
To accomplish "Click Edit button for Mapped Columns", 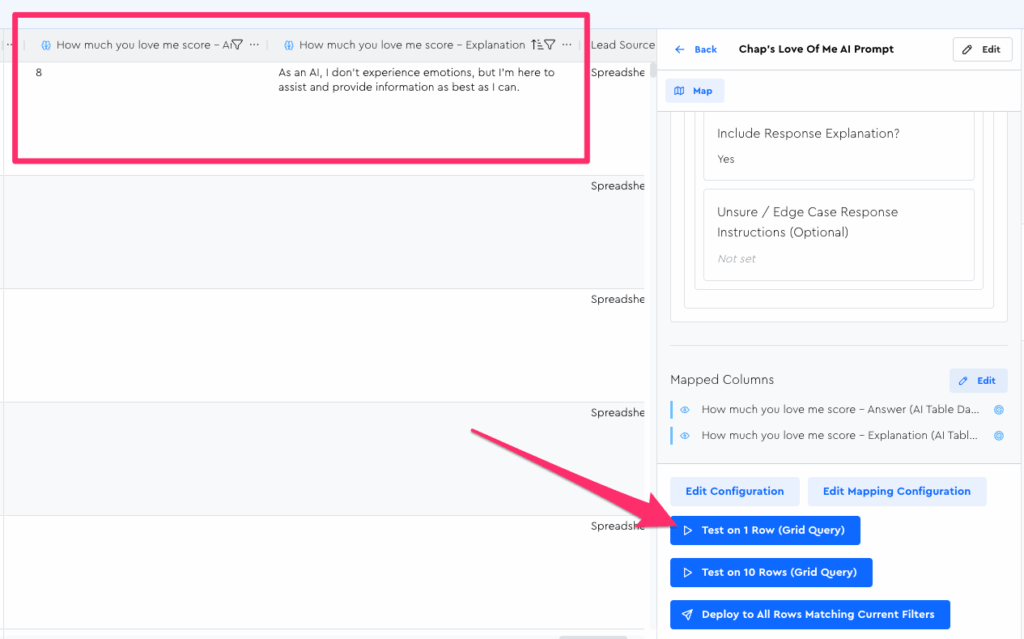I will tap(977, 381).
